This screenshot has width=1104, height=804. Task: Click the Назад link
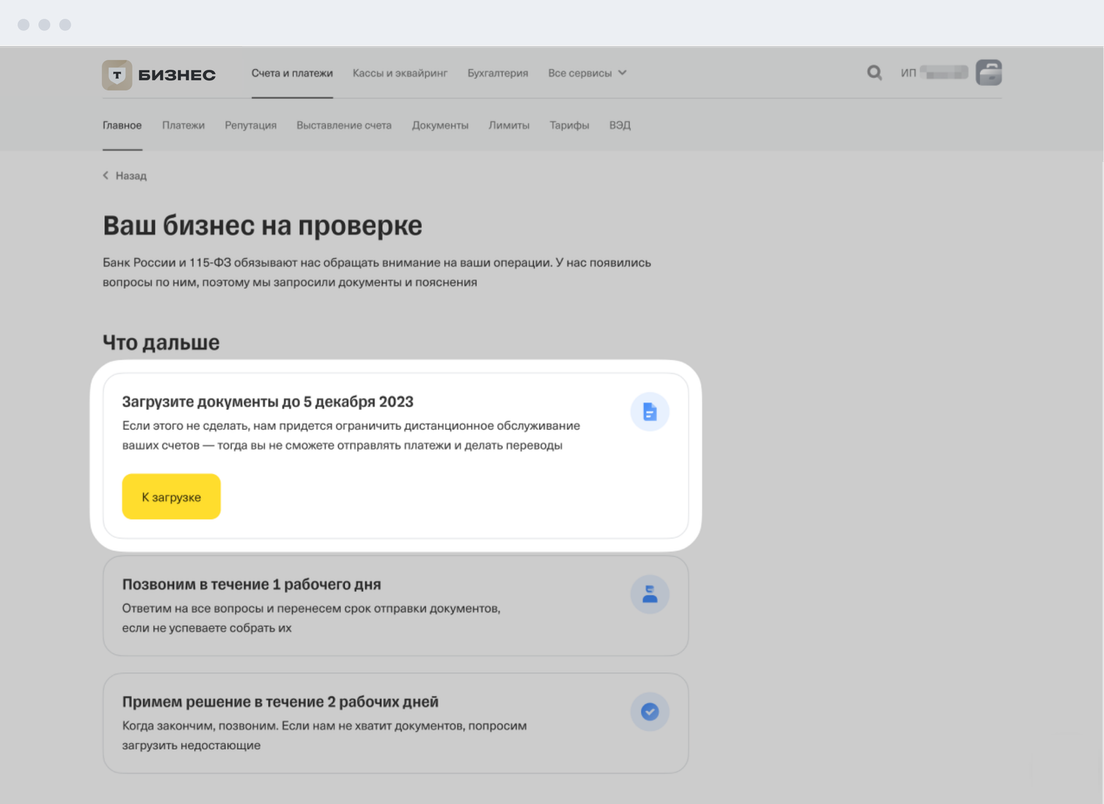click(x=130, y=176)
